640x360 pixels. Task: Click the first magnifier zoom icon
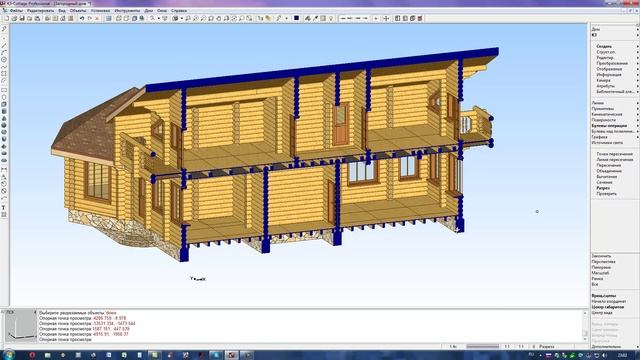tap(188, 18)
